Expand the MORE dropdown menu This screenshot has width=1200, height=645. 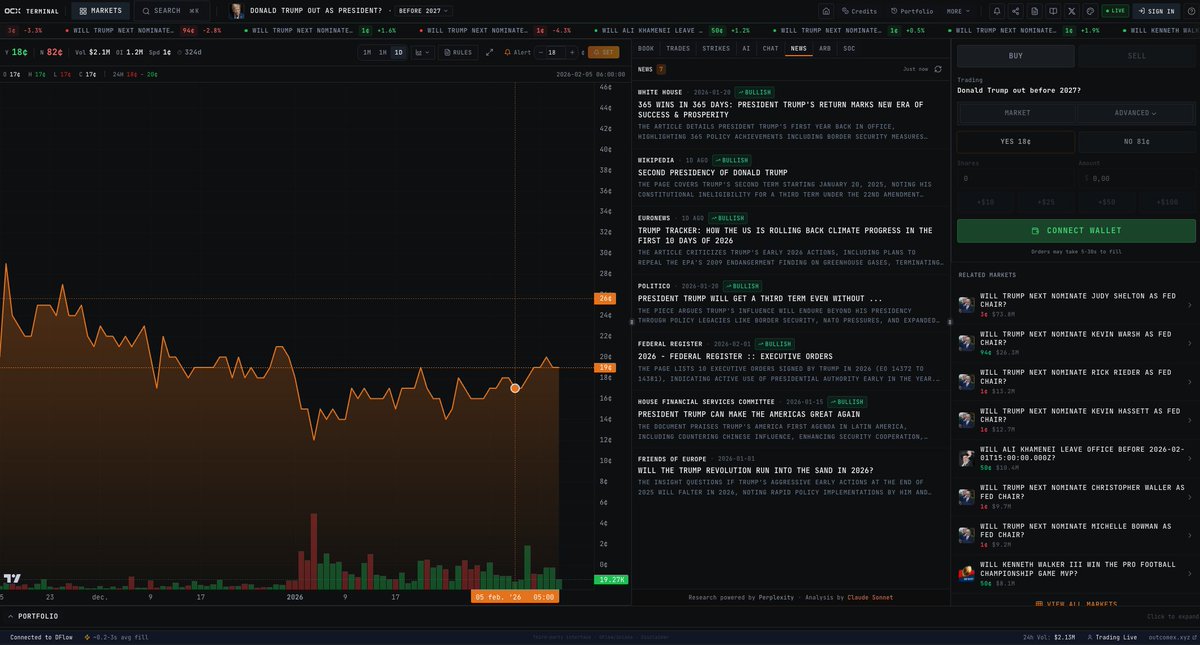[x=957, y=11]
